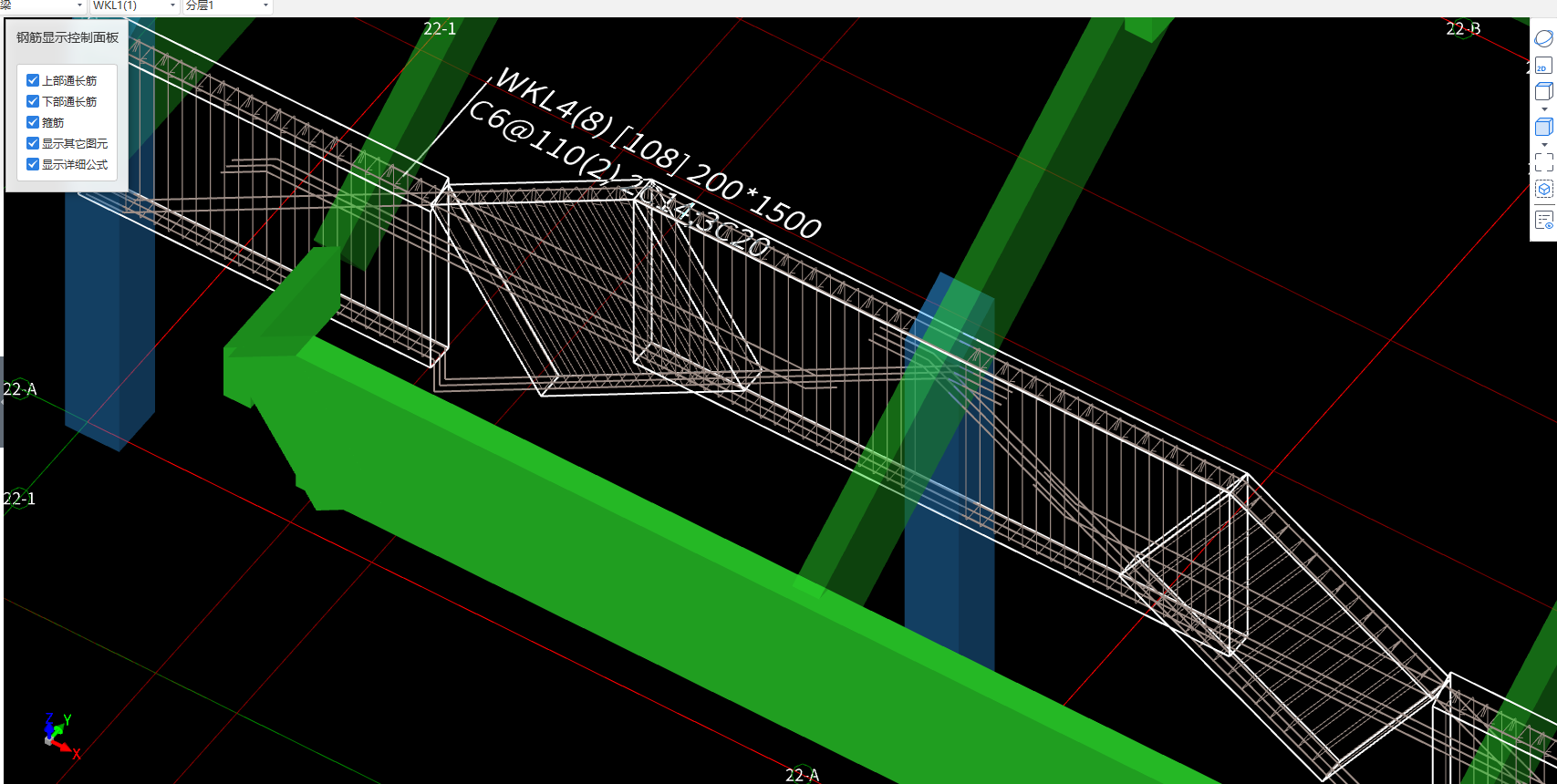Open the 分层1 layer dropdown
The width and height of the screenshot is (1557, 784).
227,5
